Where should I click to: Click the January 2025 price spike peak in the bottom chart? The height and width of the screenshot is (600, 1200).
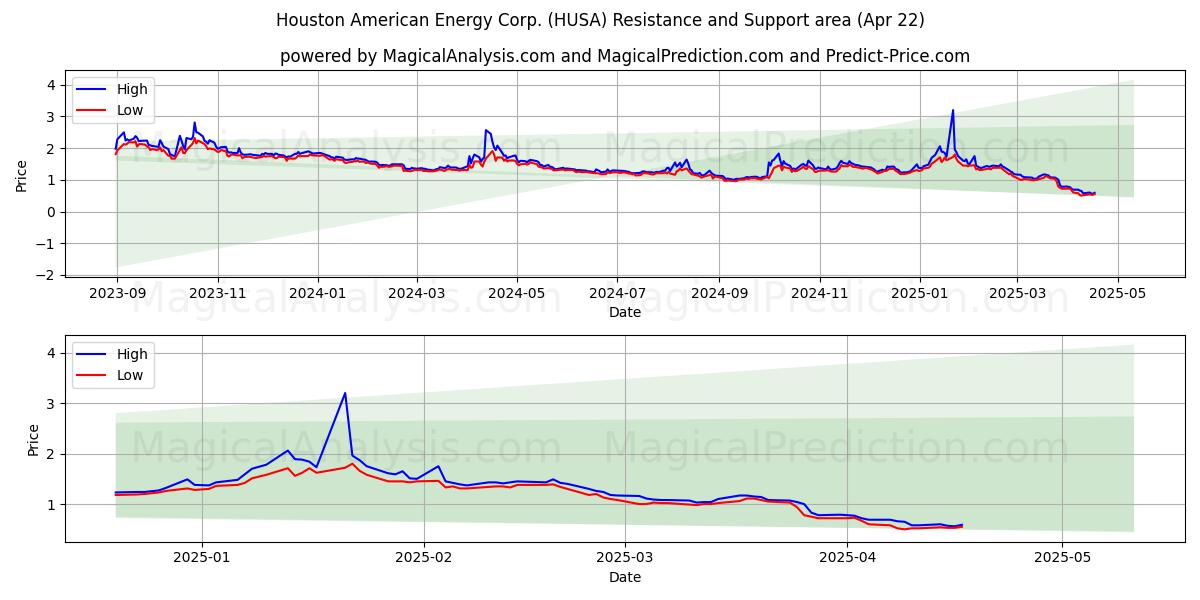(x=345, y=393)
